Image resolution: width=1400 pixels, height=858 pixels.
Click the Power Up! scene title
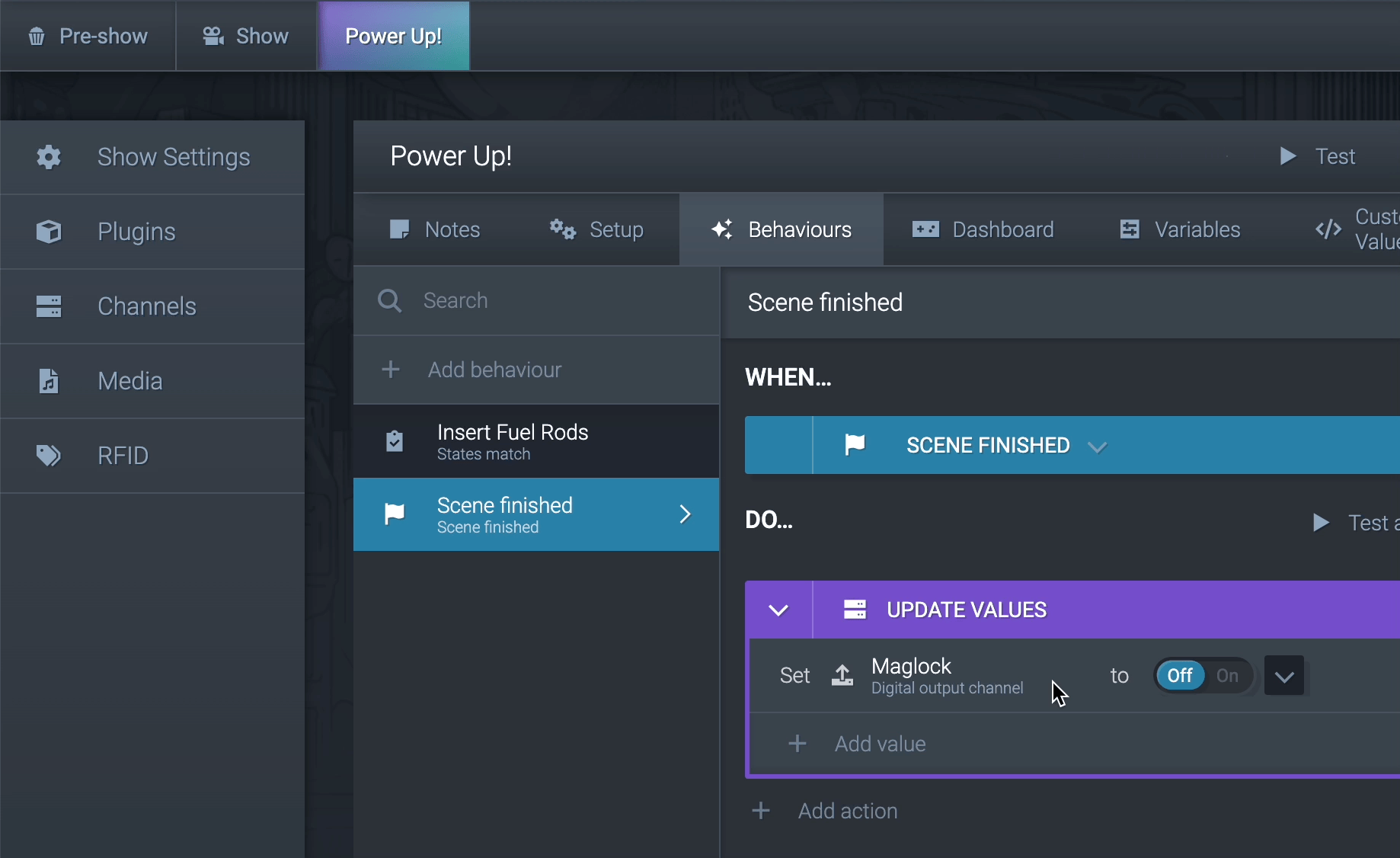point(451,156)
